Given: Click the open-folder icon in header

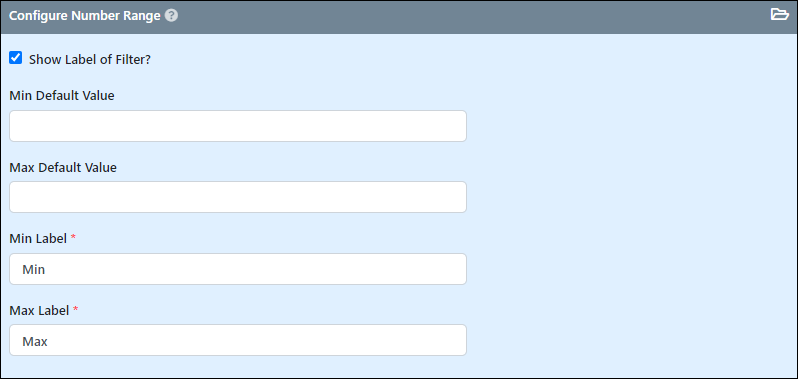Looking at the screenshot, I should (x=779, y=14).
